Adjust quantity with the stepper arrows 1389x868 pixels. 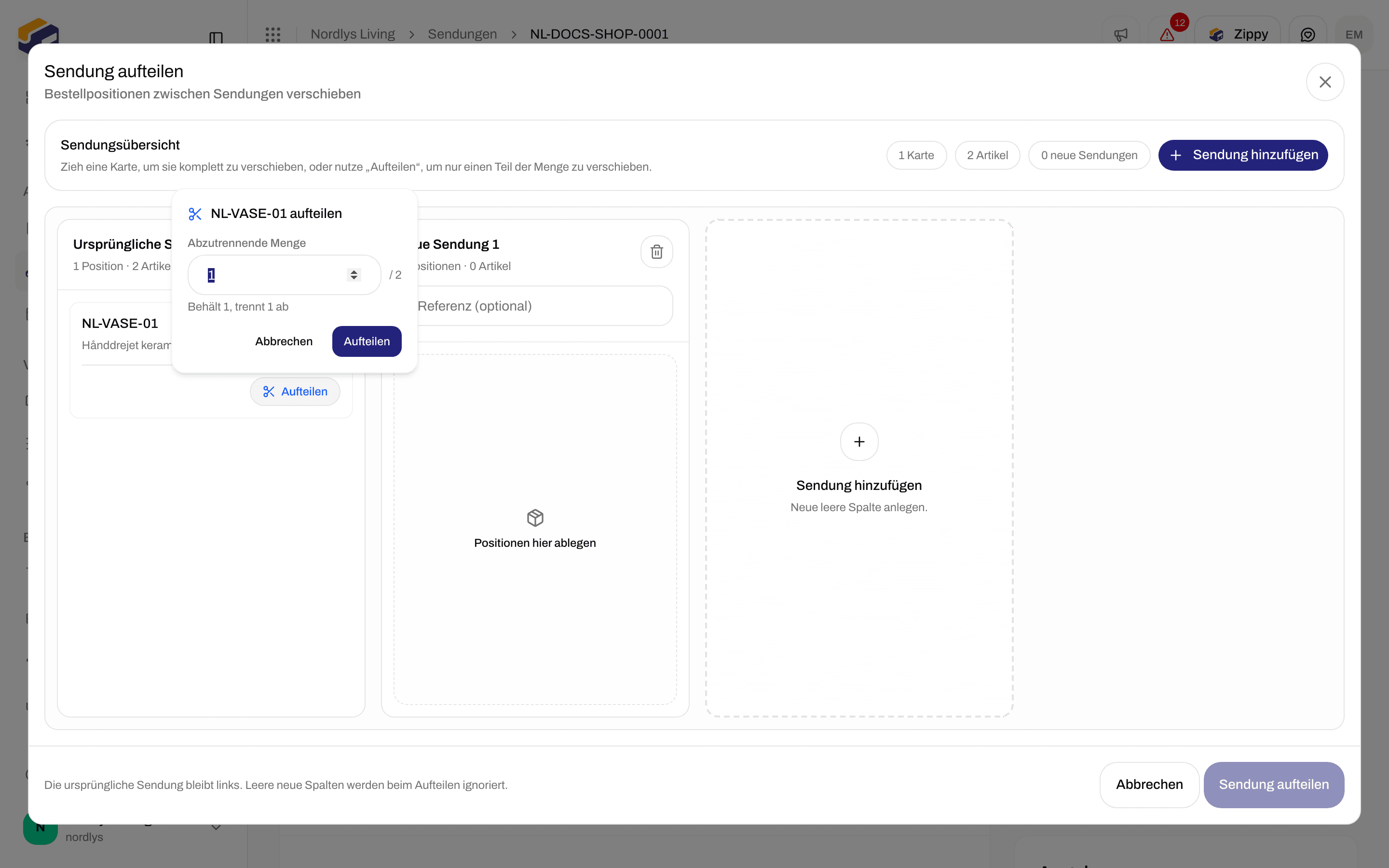click(x=354, y=275)
